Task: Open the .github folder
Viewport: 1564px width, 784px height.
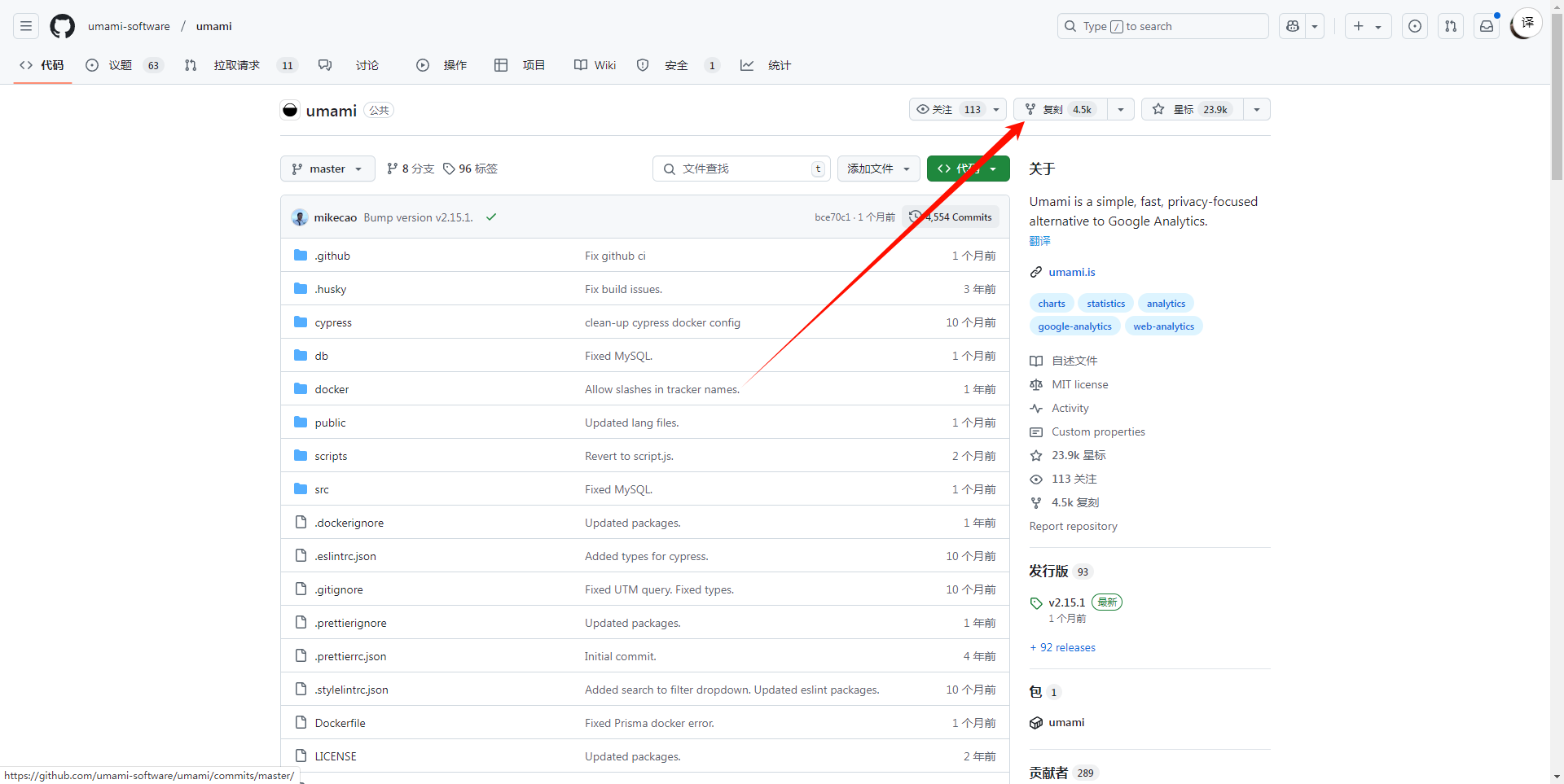Action: click(332, 256)
